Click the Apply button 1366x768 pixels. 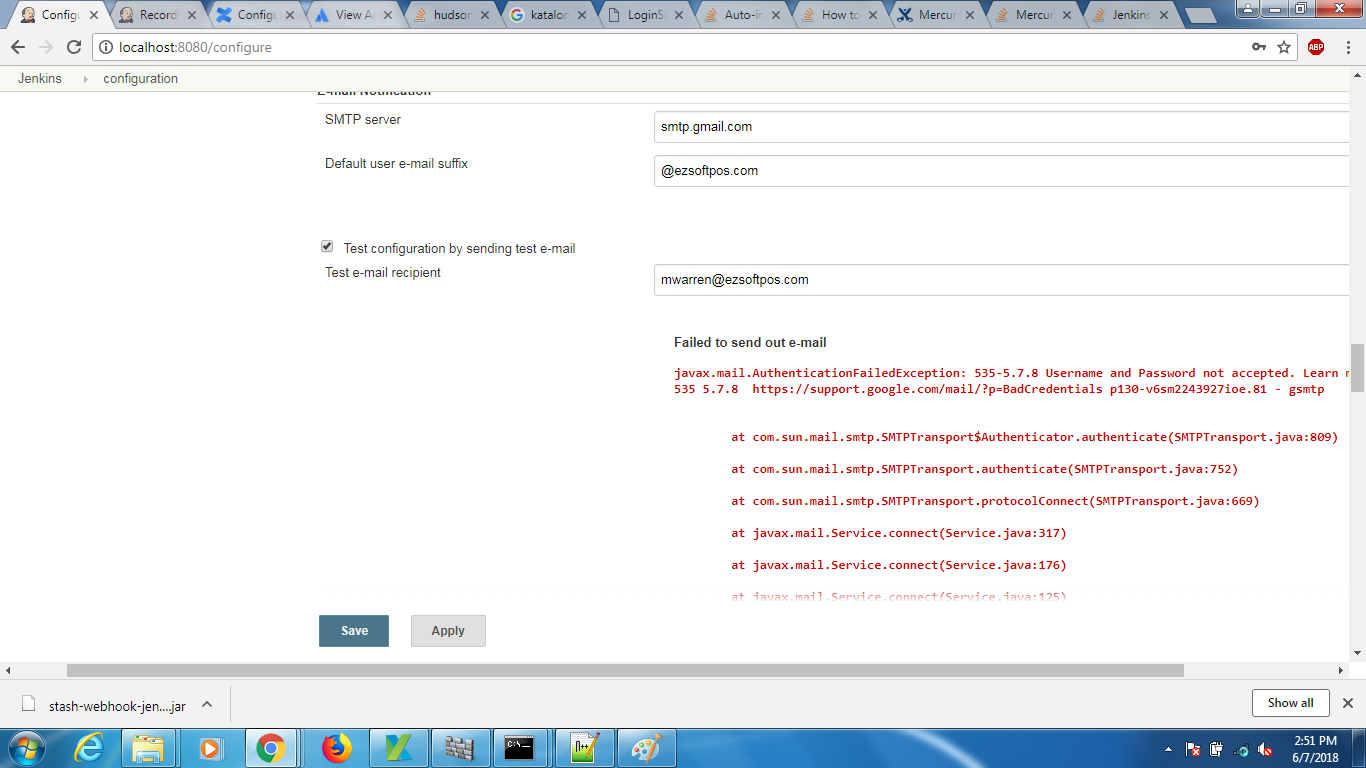click(x=448, y=631)
